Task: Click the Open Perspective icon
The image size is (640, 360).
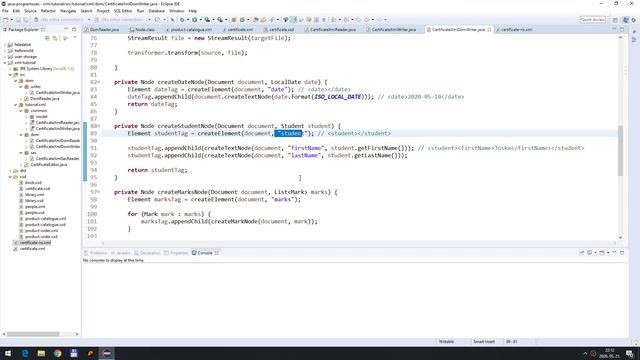Action: coord(615,20)
